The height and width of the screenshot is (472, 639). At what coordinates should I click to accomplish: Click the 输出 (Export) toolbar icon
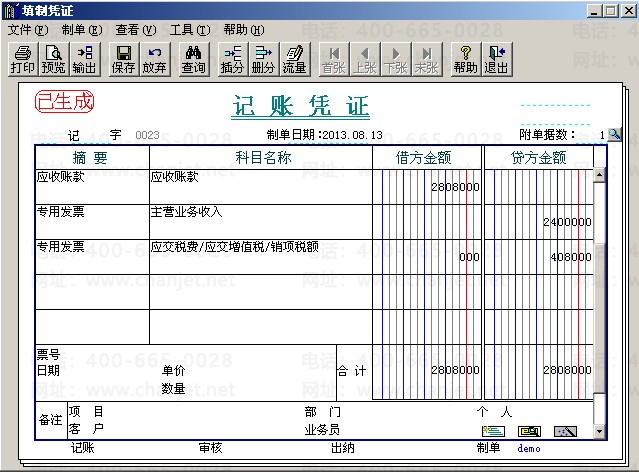tap(84, 59)
